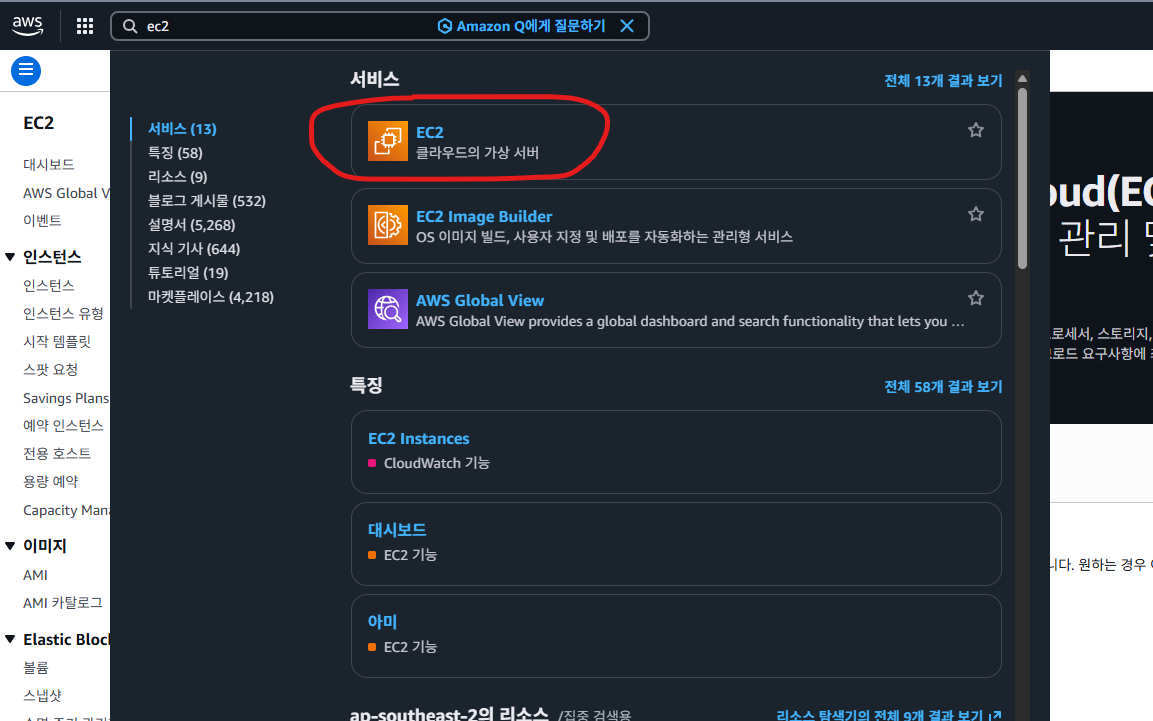
Task: Favorite EC2 with the star icon
Action: 976,130
